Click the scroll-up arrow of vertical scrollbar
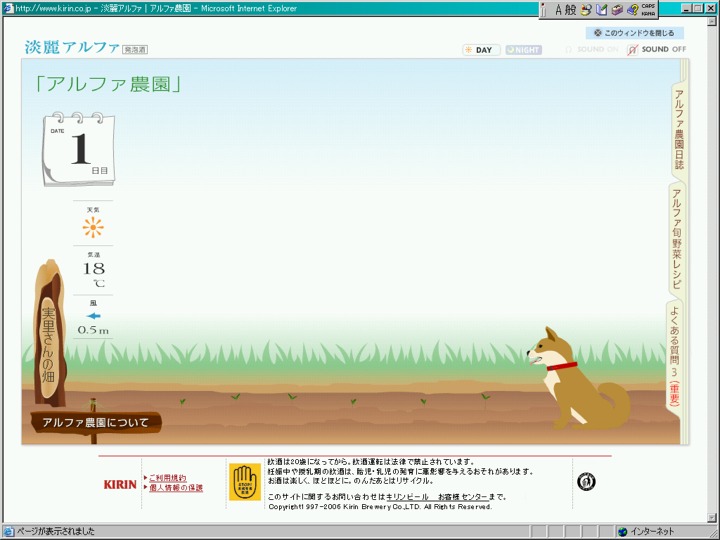720x540 pixels. tap(712, 22)
